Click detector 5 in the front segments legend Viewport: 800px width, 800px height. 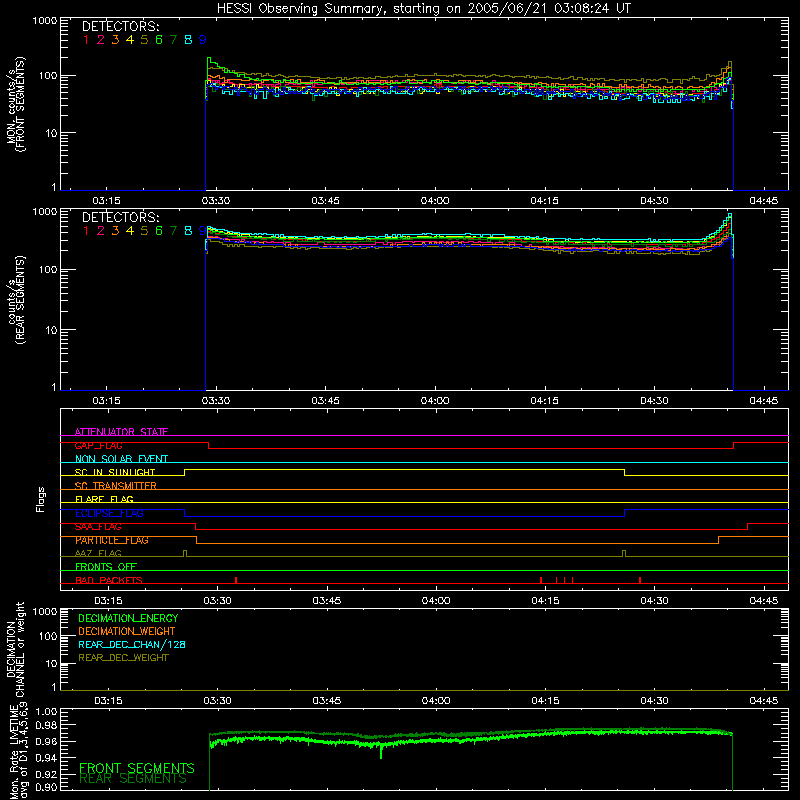point(144,40)
